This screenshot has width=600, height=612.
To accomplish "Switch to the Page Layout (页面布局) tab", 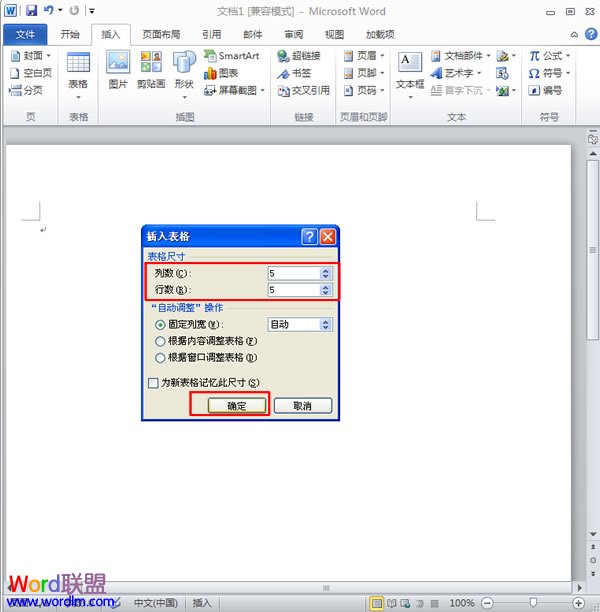I will point(161,34).
